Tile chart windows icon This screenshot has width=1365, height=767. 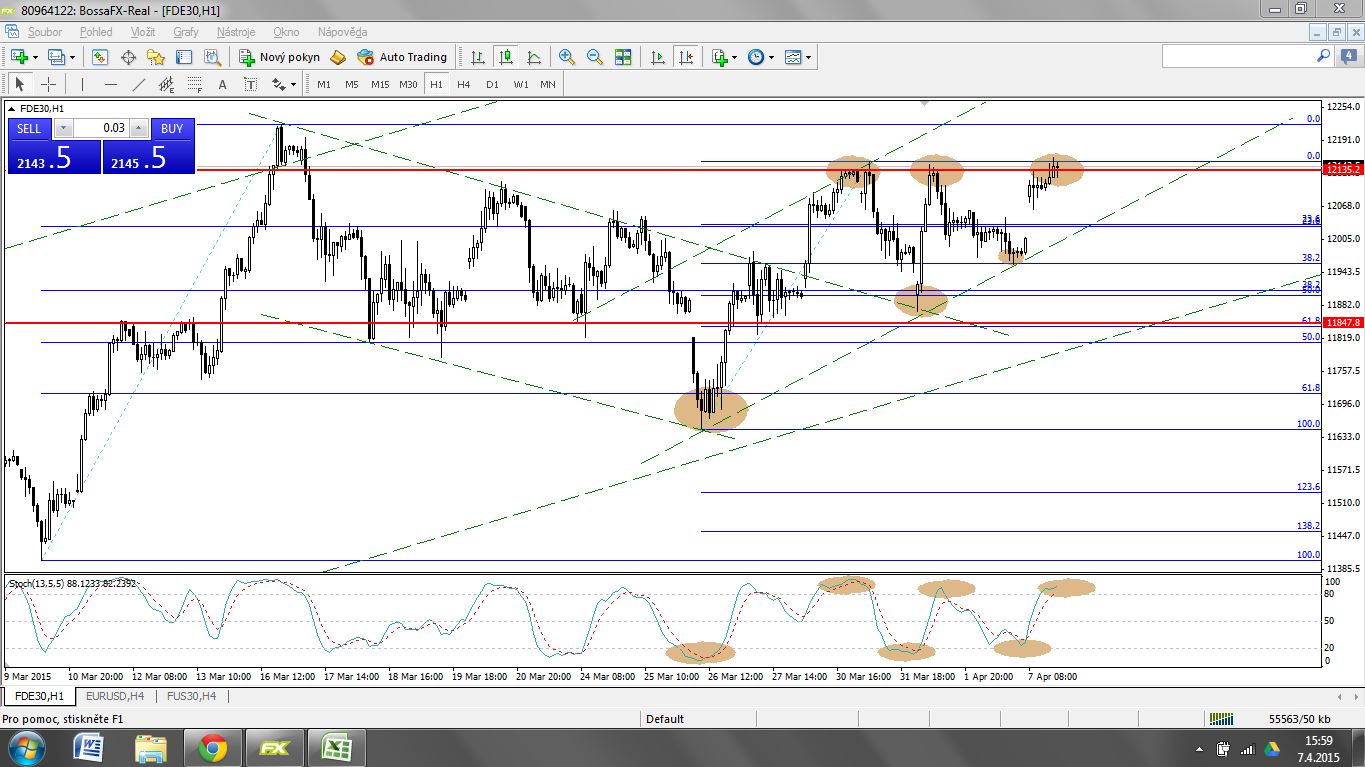pos(623,57)
